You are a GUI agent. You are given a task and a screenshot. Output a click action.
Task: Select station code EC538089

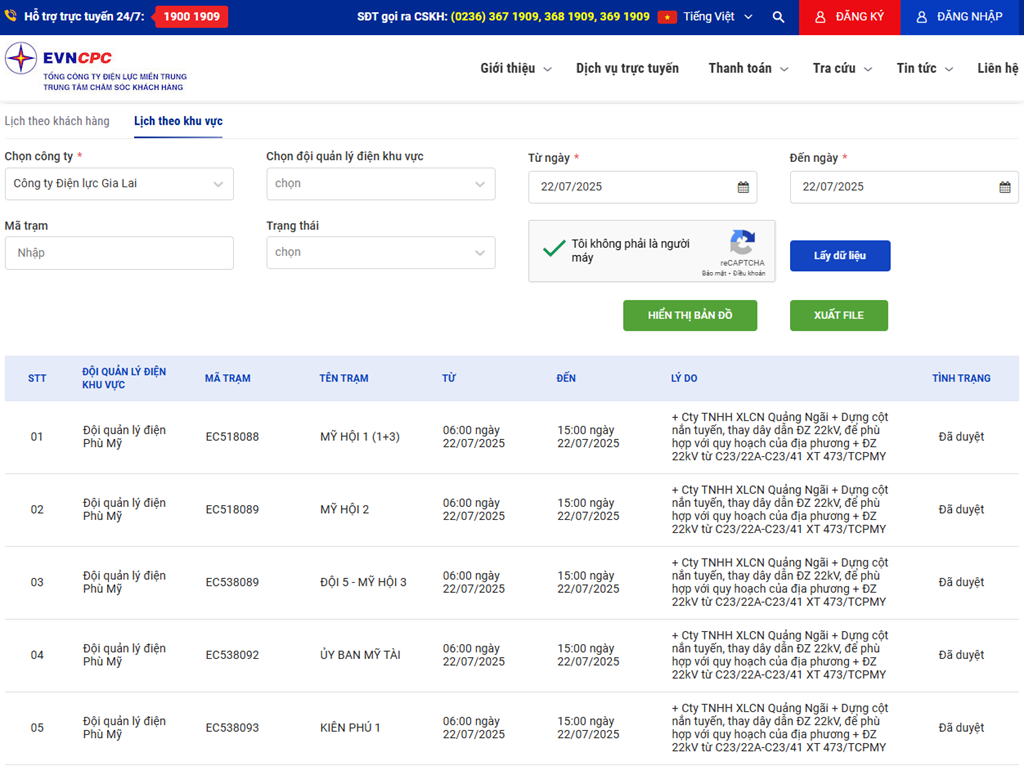[x=232, y=582]
